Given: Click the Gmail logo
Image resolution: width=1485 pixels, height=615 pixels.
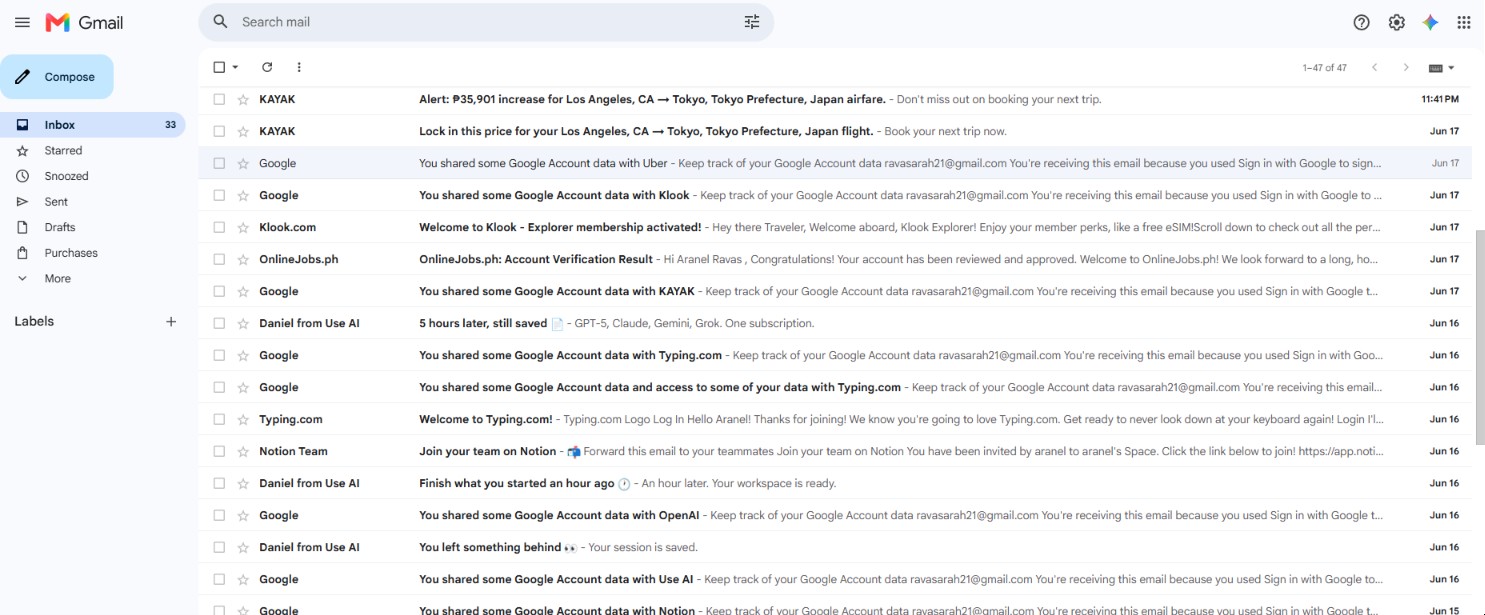Looking at the screenshot, I should click(x=85, y=22).
